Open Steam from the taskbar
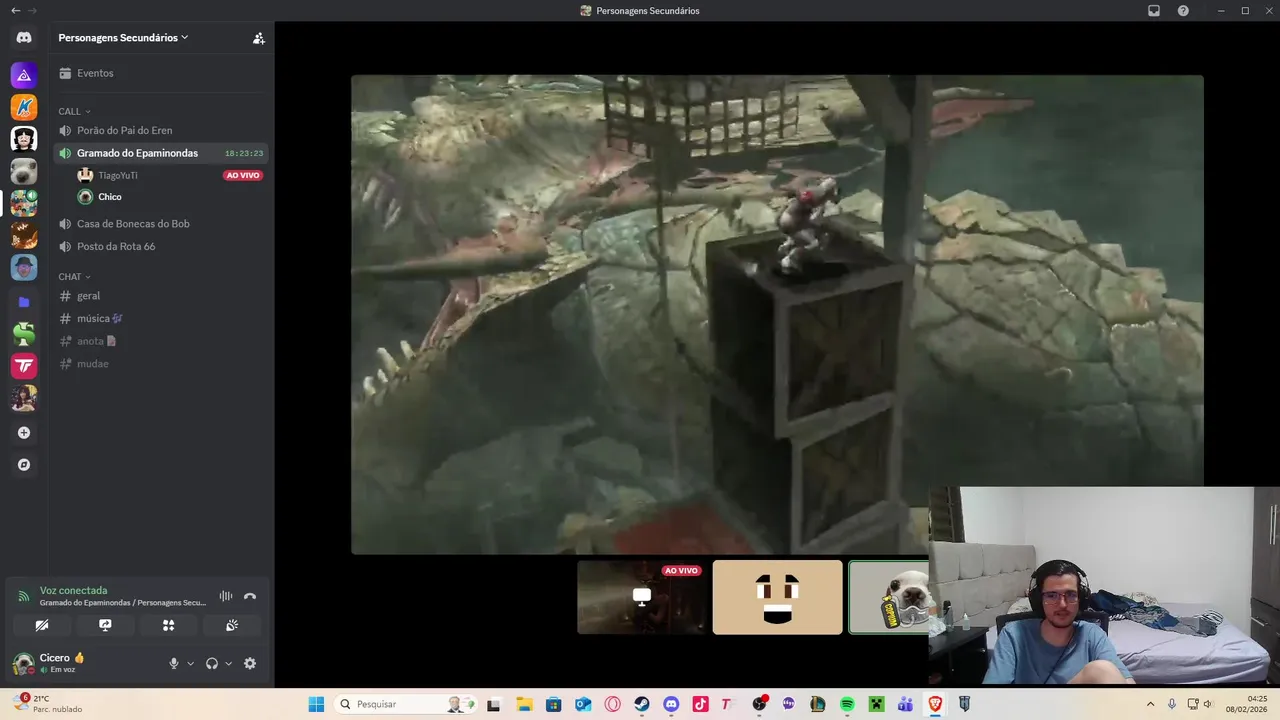The width and height of the screenshot is (1280, 720). 641,704
